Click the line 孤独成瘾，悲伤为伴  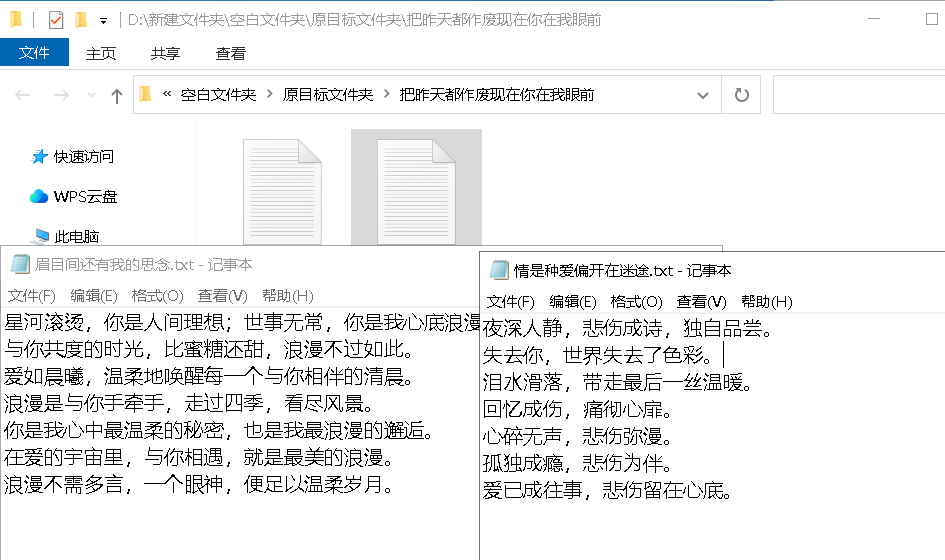pos(577,463)
